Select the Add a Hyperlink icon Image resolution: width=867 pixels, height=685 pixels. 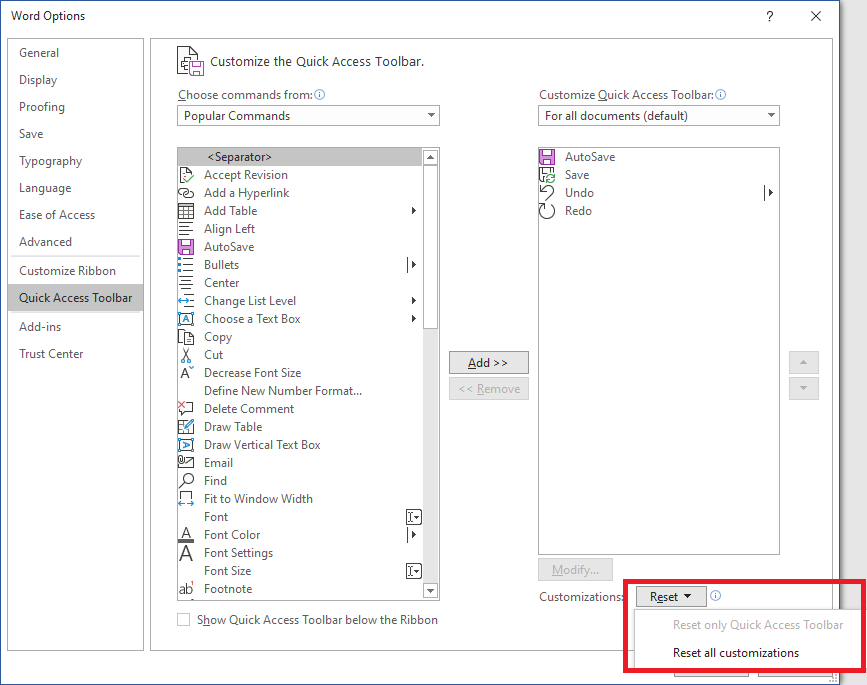point(186,193)
